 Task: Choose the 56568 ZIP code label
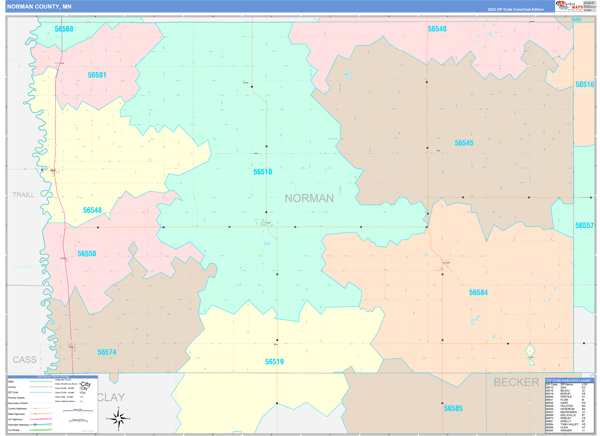point(64,29)
